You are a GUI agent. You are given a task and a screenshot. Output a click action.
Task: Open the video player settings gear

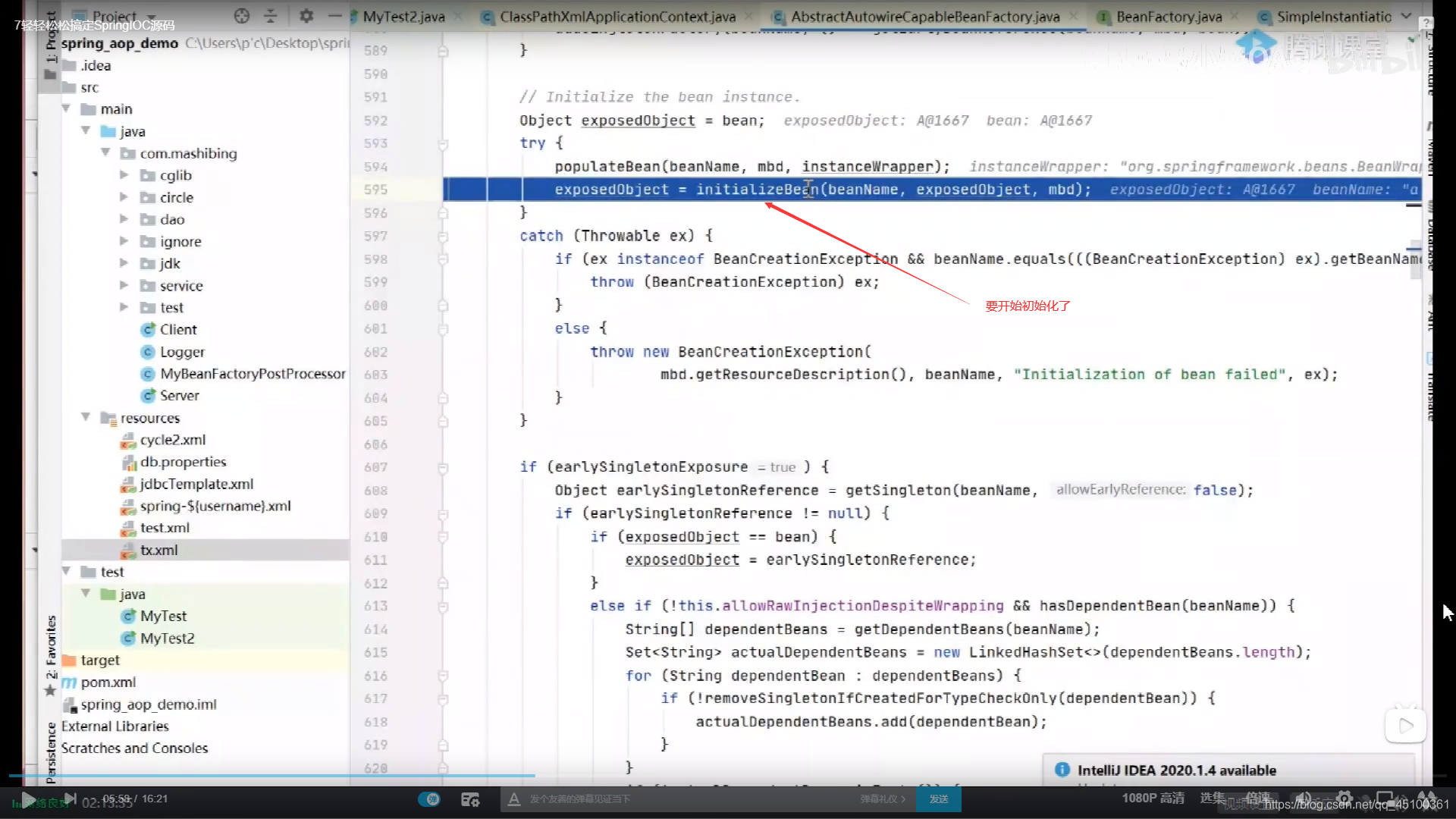(x=1345, y=799)
